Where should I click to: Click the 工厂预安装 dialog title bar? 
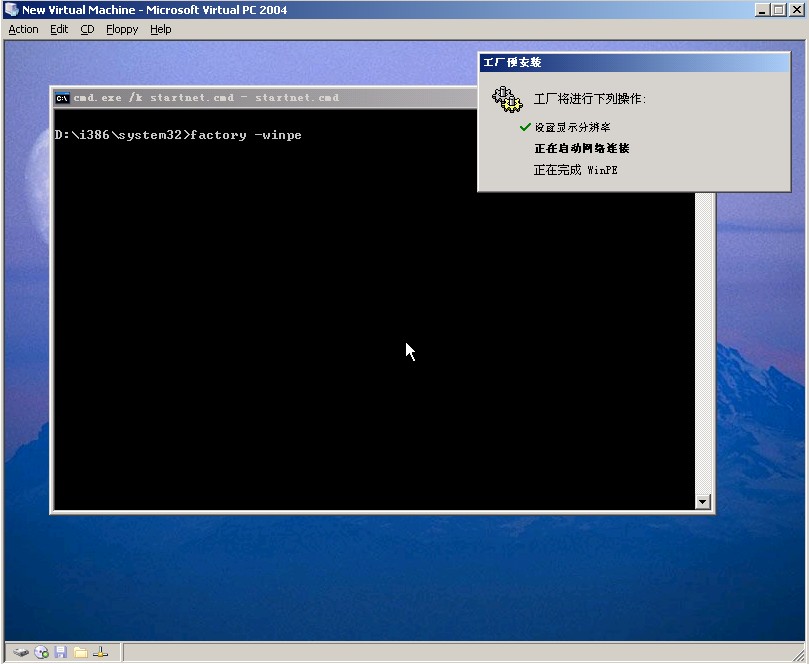(x=634, y=62)
